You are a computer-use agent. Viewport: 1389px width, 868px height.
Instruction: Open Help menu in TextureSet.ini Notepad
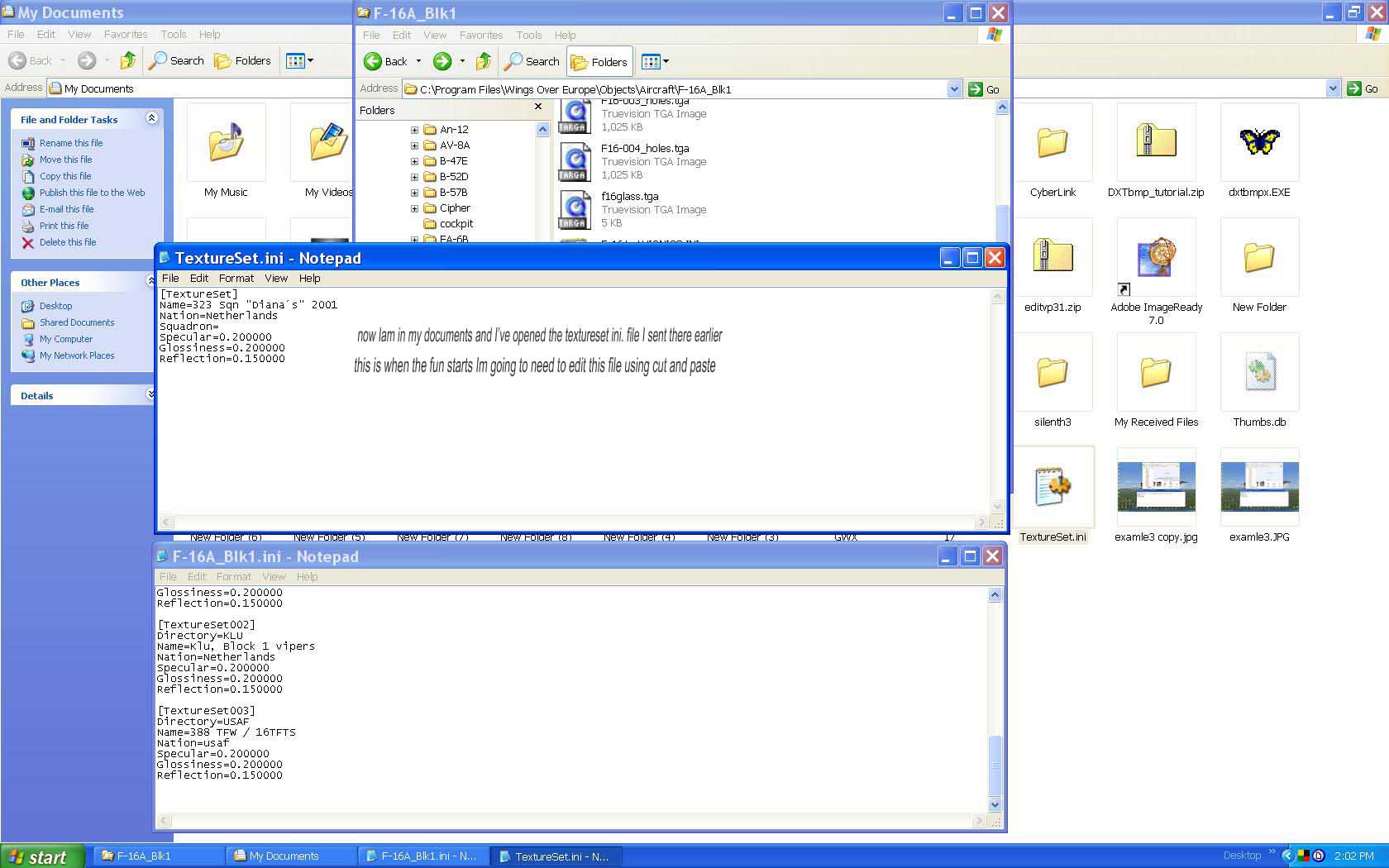tap(310, 279)
